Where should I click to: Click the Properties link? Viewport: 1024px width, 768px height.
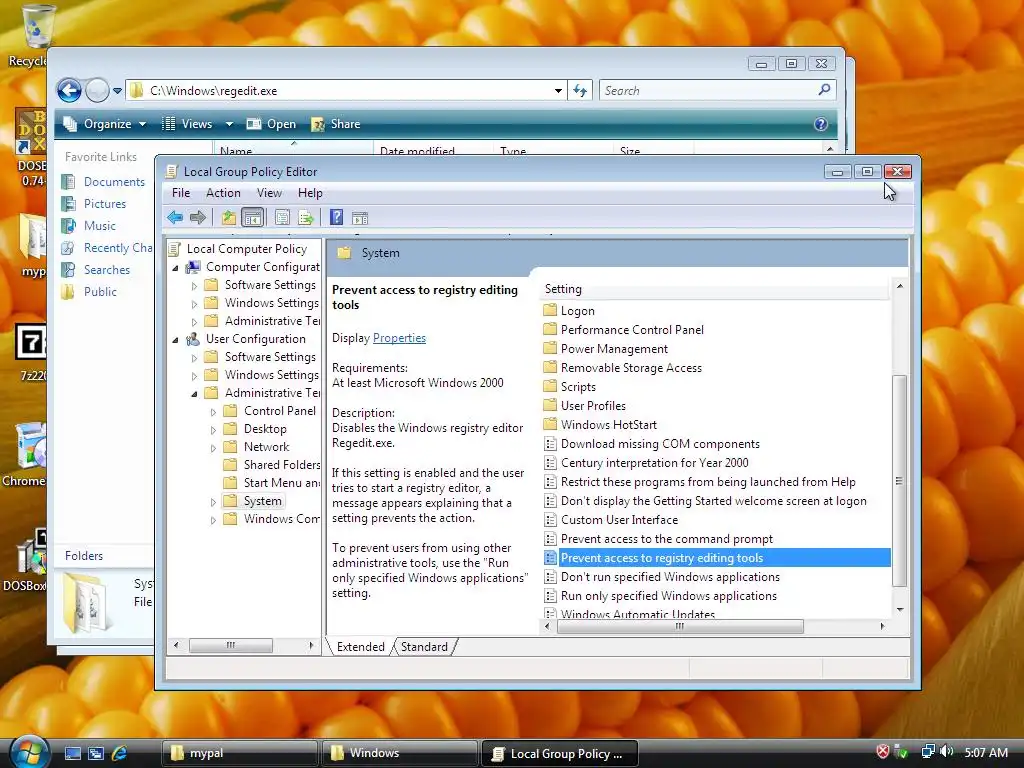[x=399, y=338]
